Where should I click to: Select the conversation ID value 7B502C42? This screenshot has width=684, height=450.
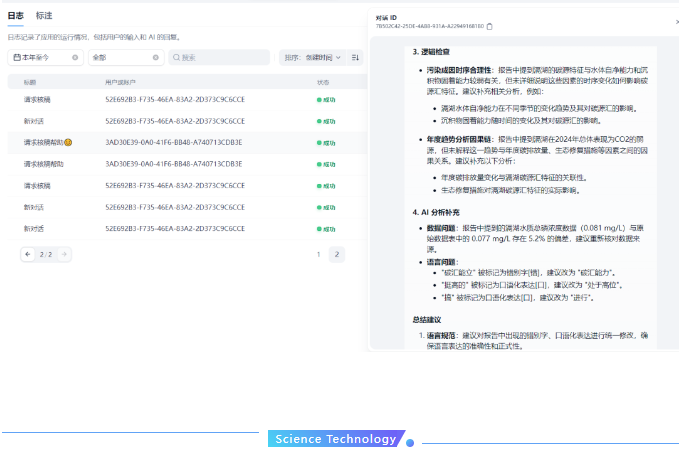pyautogui.click(x=430, y=26)
